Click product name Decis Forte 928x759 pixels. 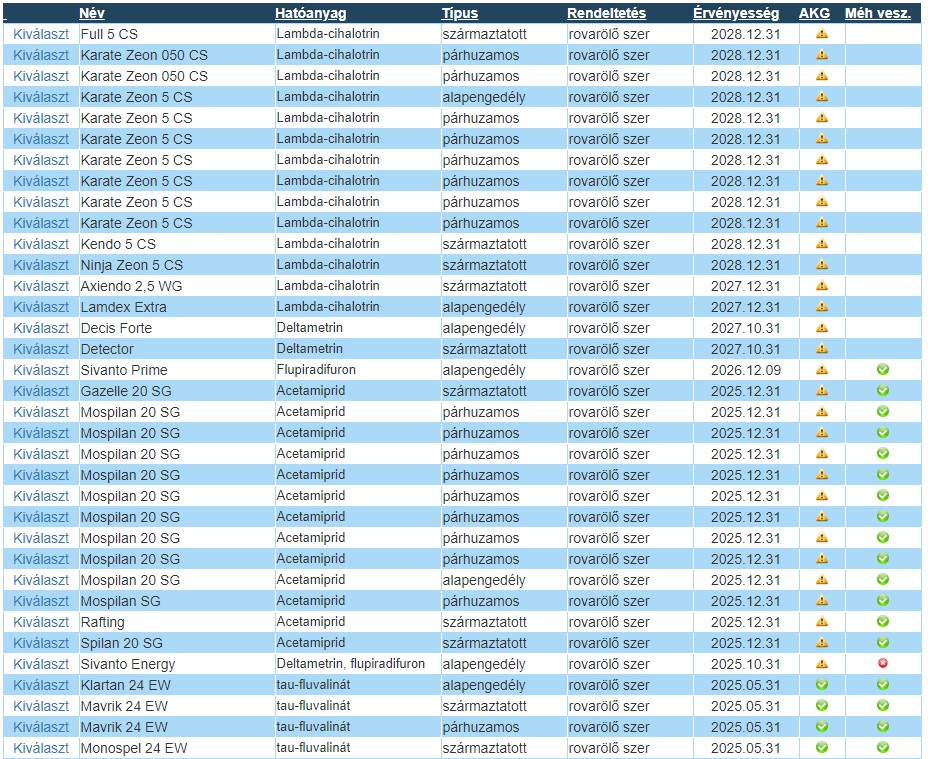pyautogui.click(x=117, y=329)
